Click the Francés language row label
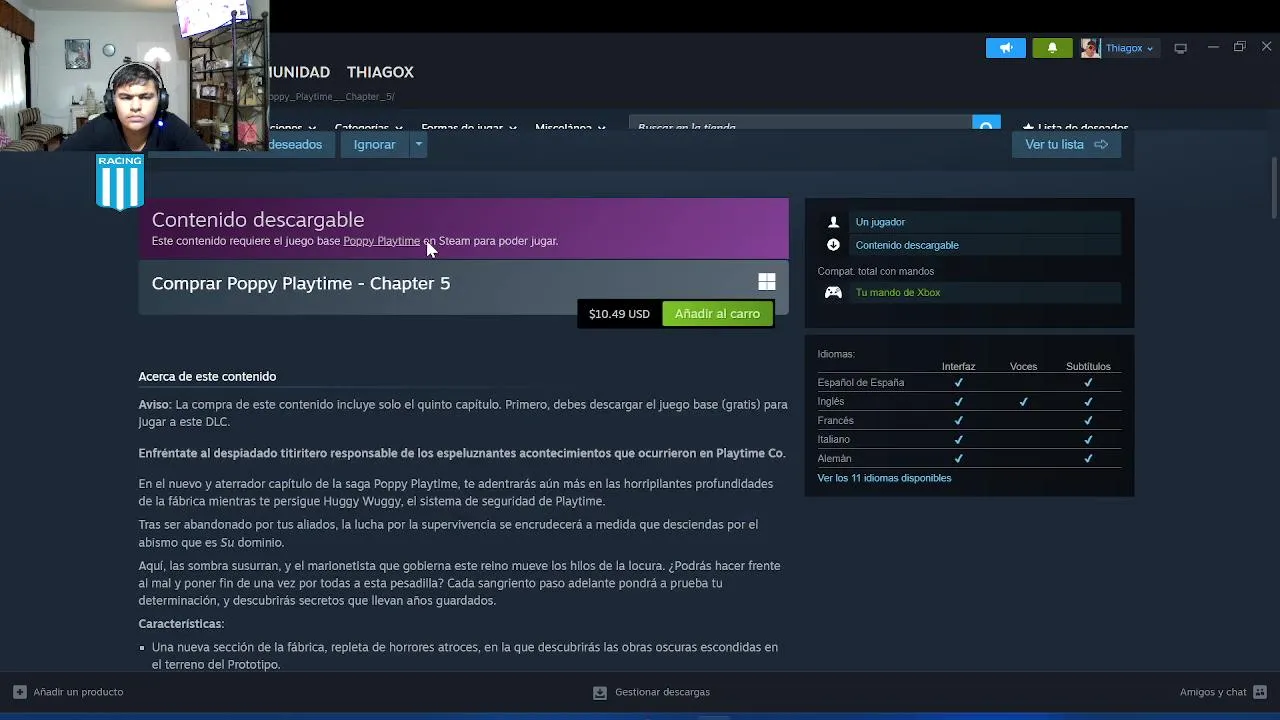Image resolution: width=1280 pixels, height=720 pixels. click(x=835, y=421)
